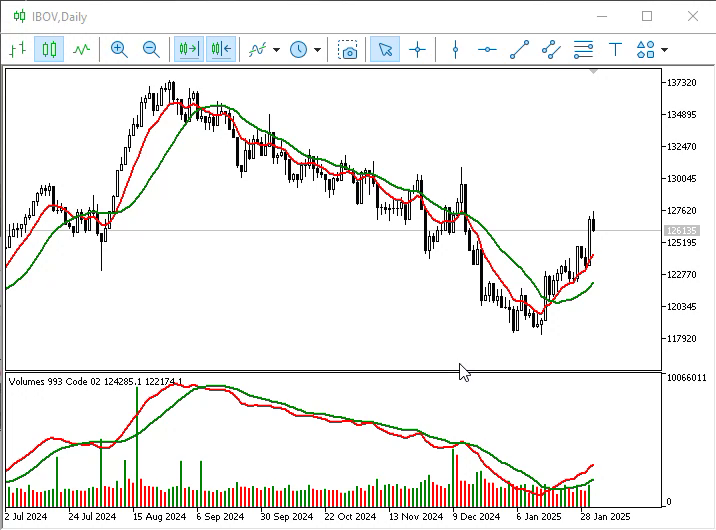Viewport: 716px width, 530px height.
Task: Select the text label tool
Action: click(615, 49)
